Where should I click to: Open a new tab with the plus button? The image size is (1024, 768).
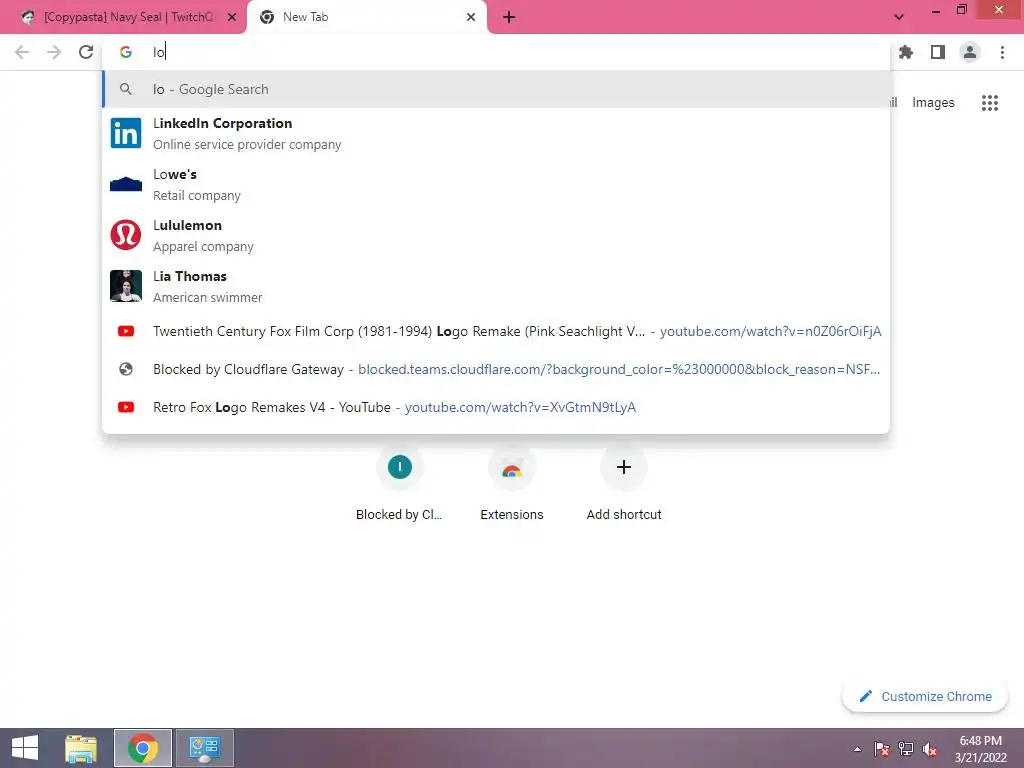(509, 18)
